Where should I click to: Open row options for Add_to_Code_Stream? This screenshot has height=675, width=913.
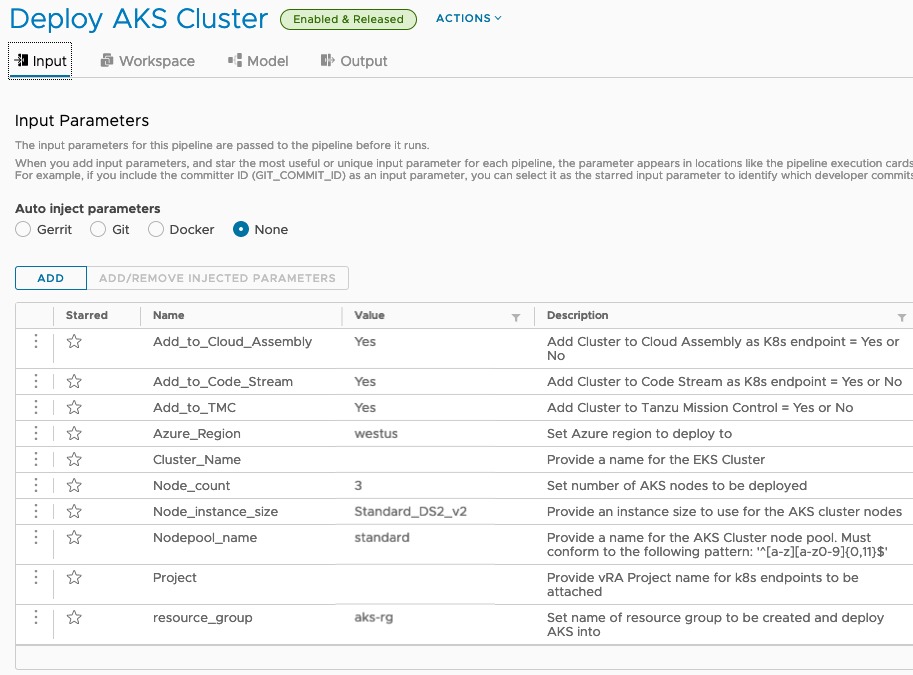(36, 381)
